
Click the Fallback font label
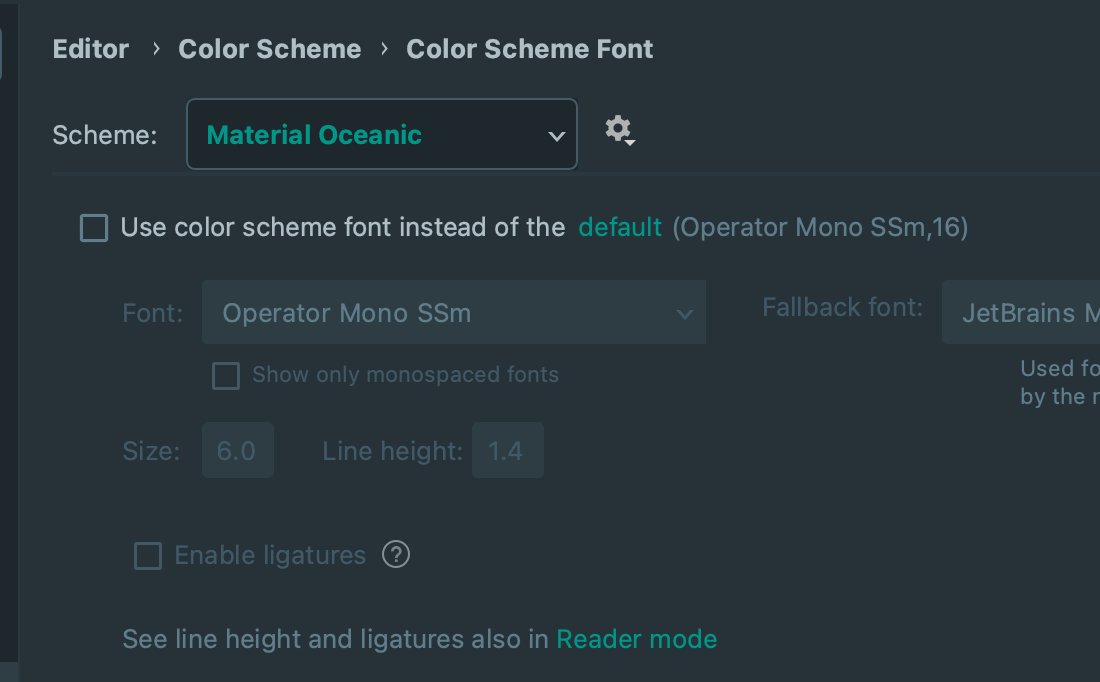(842, 307)
